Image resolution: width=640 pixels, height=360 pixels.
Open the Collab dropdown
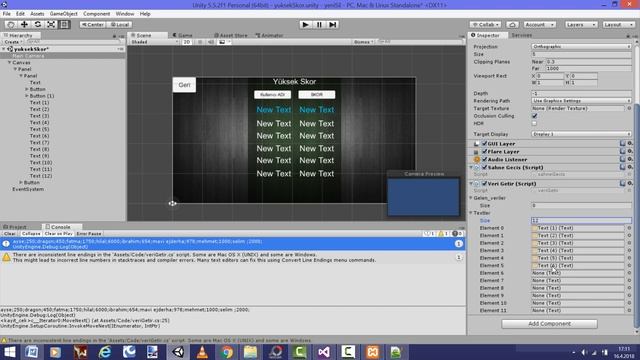pos(485,25)
